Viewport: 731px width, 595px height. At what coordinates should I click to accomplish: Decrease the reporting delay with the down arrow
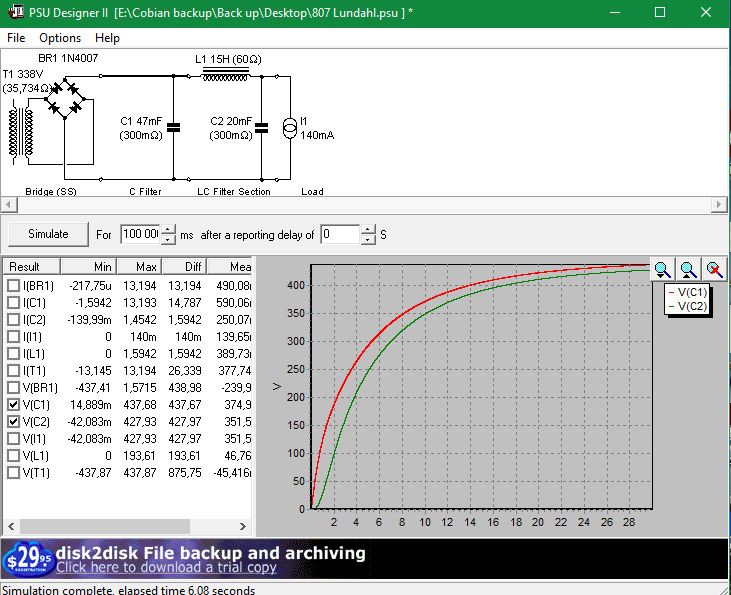(368, 239)
